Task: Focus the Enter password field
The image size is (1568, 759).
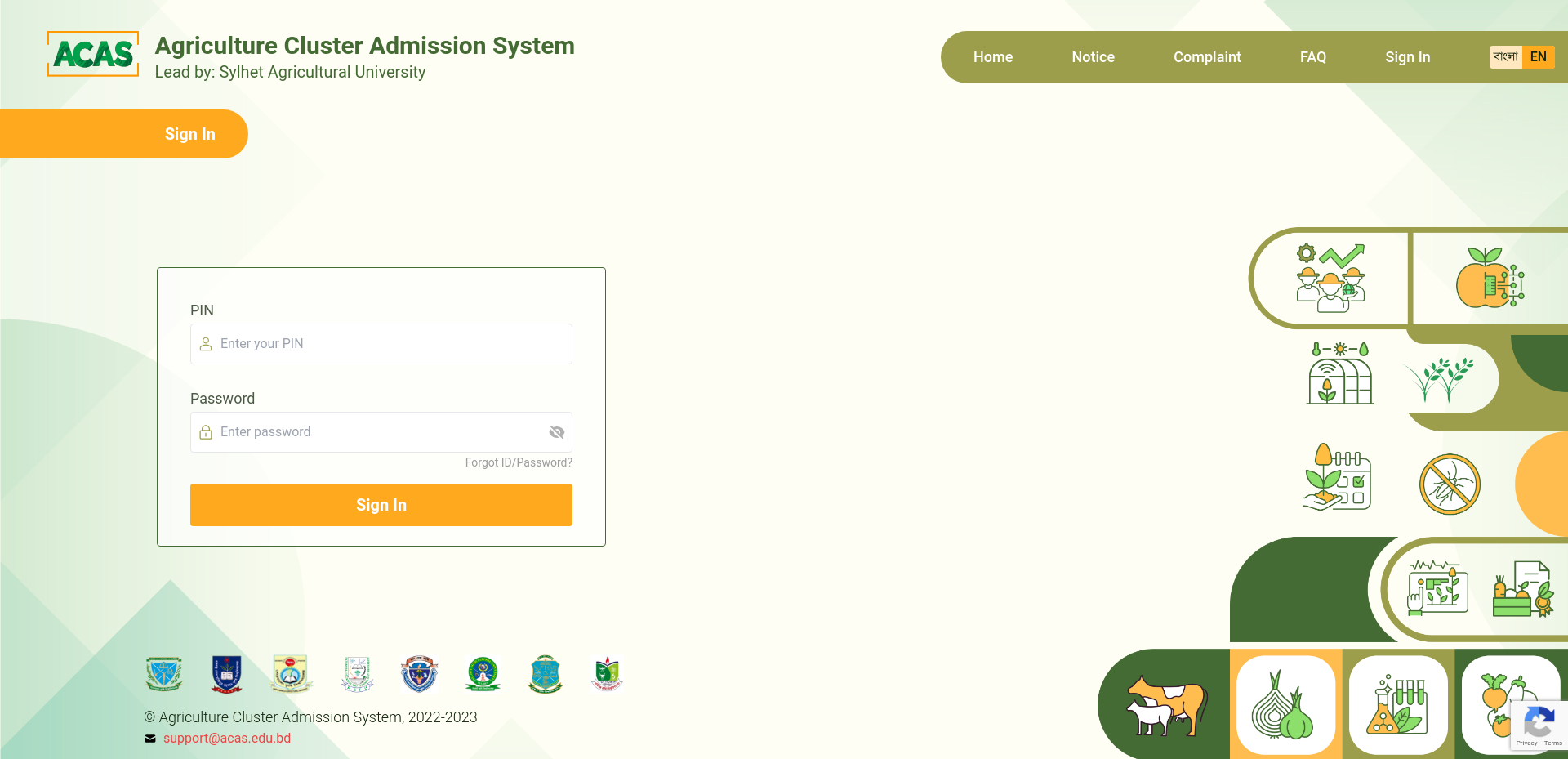Action: (x=381, y=432)
